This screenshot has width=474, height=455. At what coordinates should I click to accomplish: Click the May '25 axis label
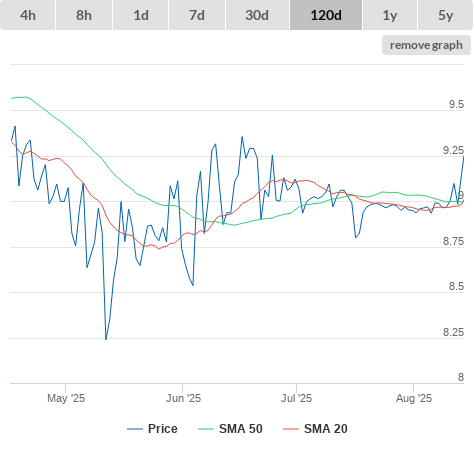(66, 398)
